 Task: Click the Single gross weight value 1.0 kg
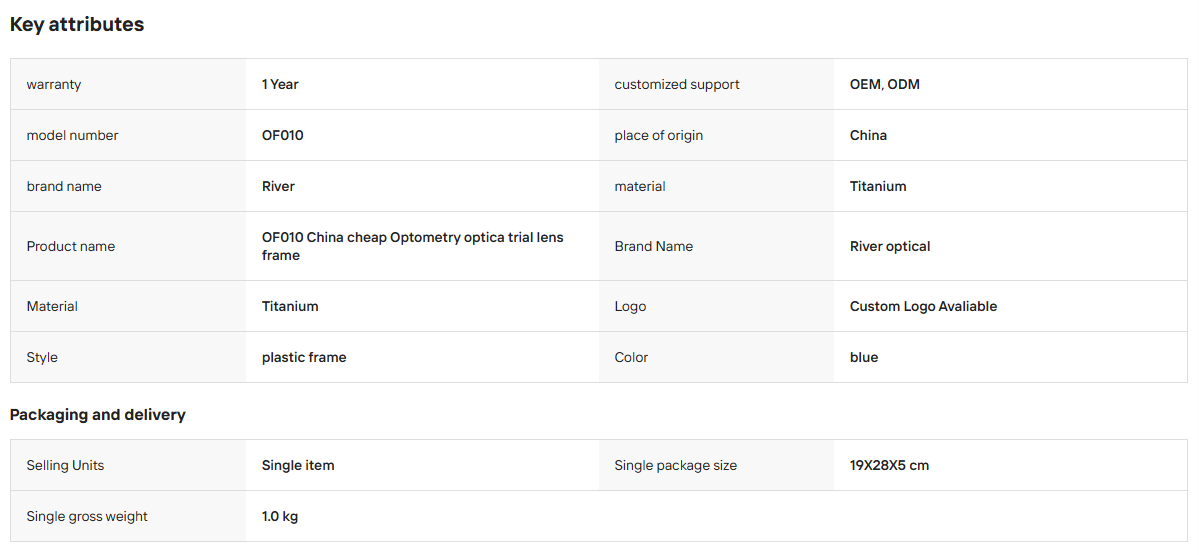point(280,516)
